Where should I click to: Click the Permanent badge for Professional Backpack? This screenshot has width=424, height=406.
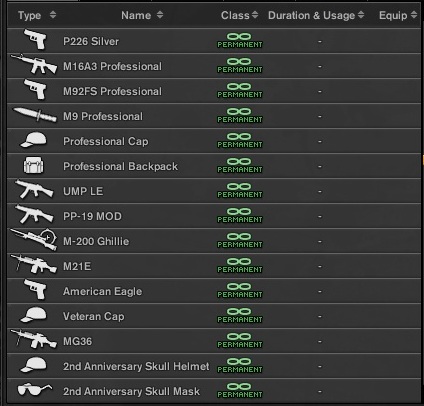(x=240, y=166)
